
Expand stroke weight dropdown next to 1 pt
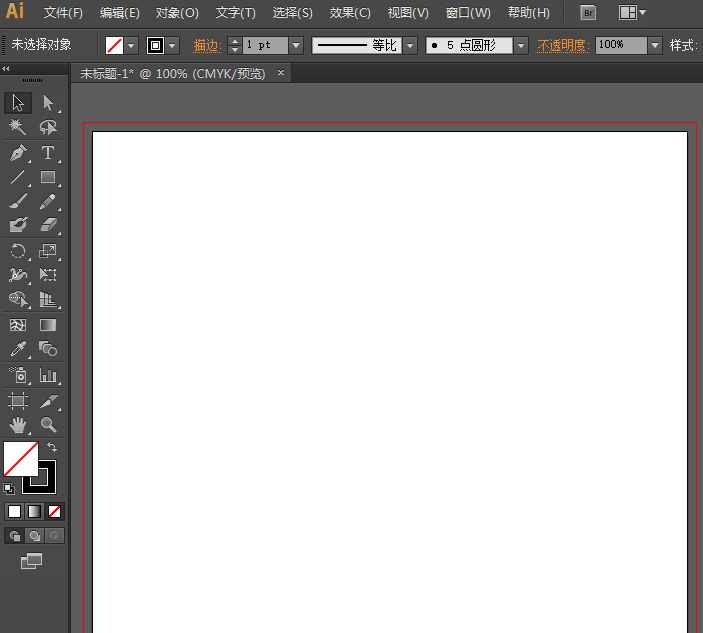tap(296, 45)
